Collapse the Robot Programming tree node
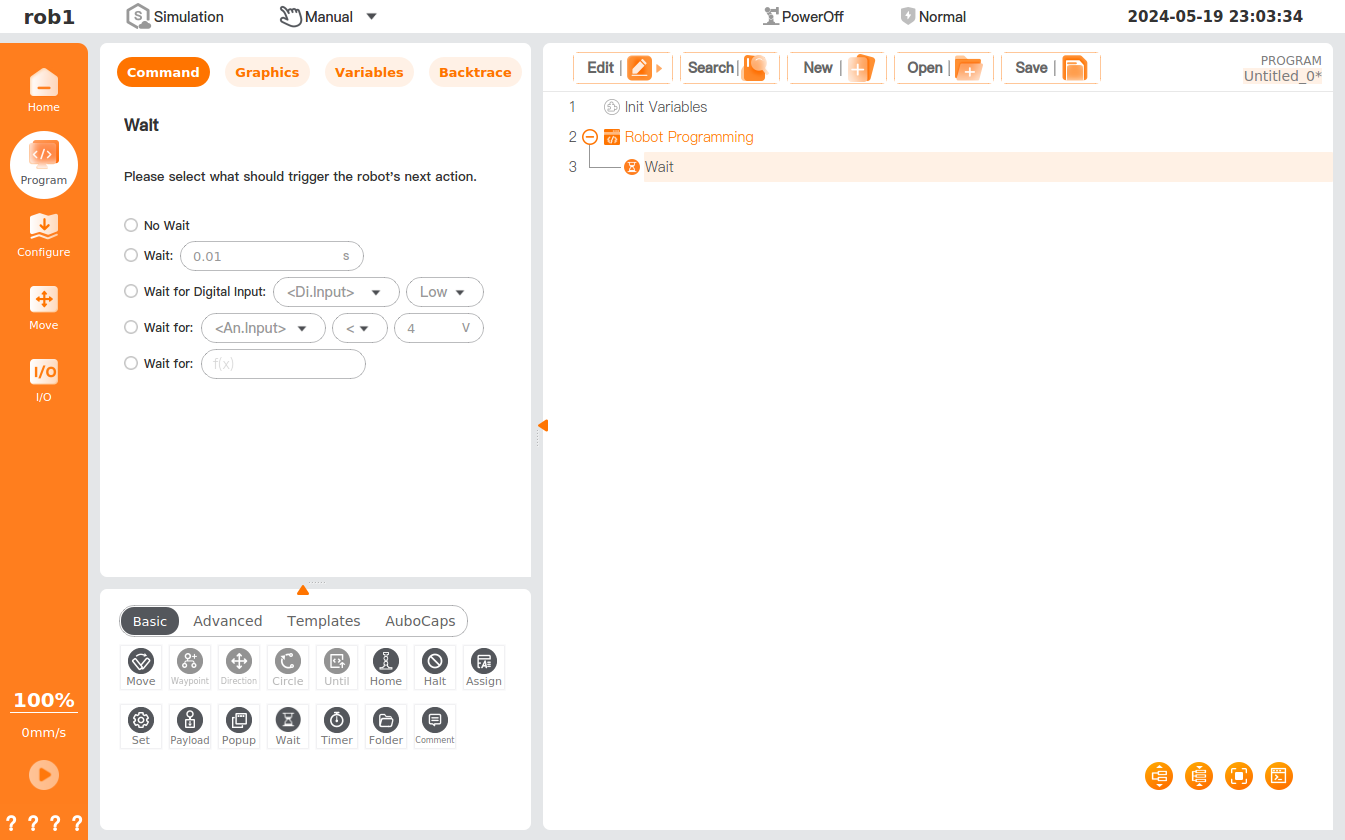 click(590, 138)
